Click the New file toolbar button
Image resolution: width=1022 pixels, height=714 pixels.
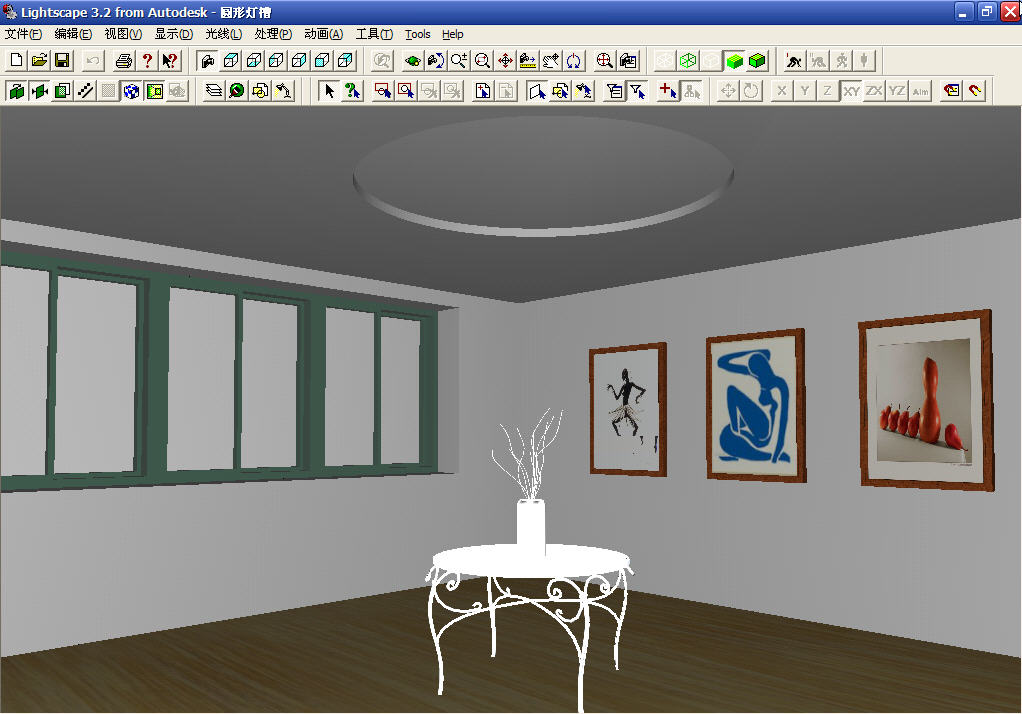pos(14,60)
